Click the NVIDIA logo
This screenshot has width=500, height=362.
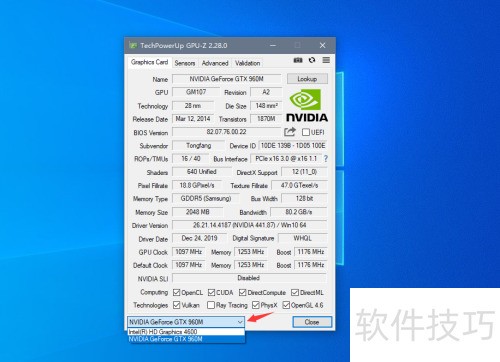coord(307,105)
